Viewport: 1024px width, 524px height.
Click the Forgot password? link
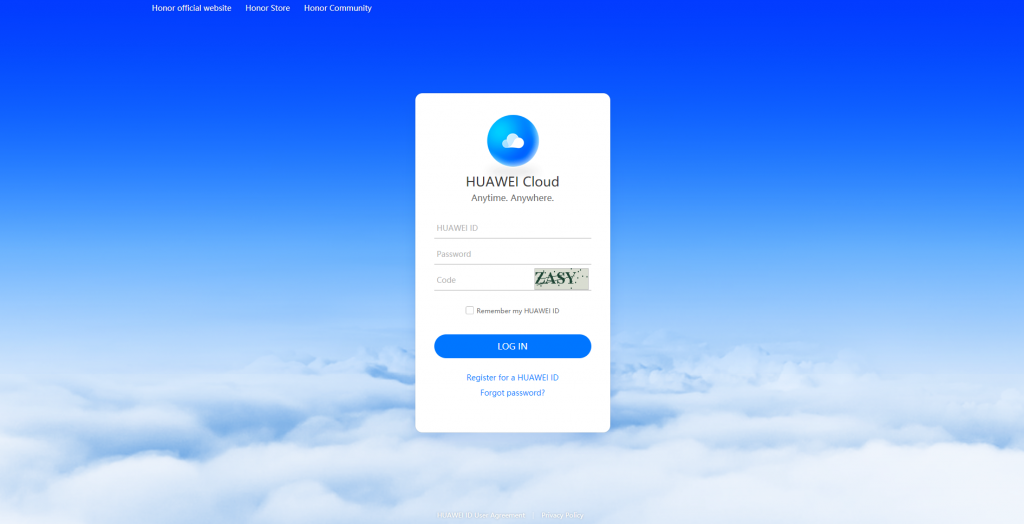513,393
